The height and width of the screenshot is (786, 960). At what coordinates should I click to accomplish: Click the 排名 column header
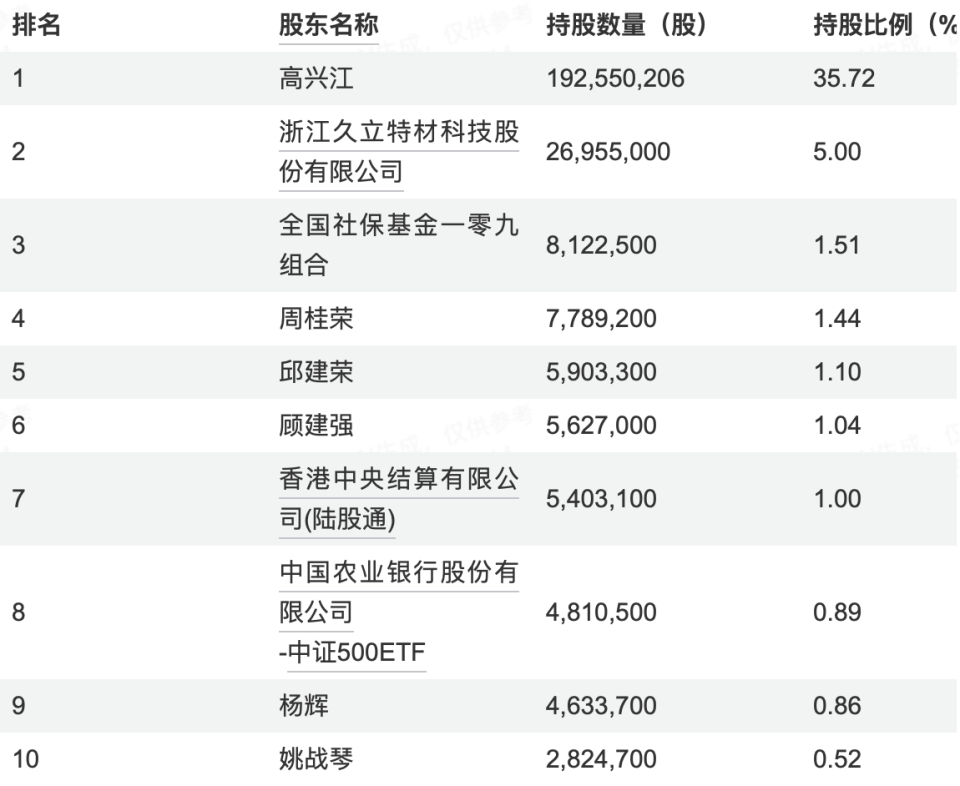36,25
